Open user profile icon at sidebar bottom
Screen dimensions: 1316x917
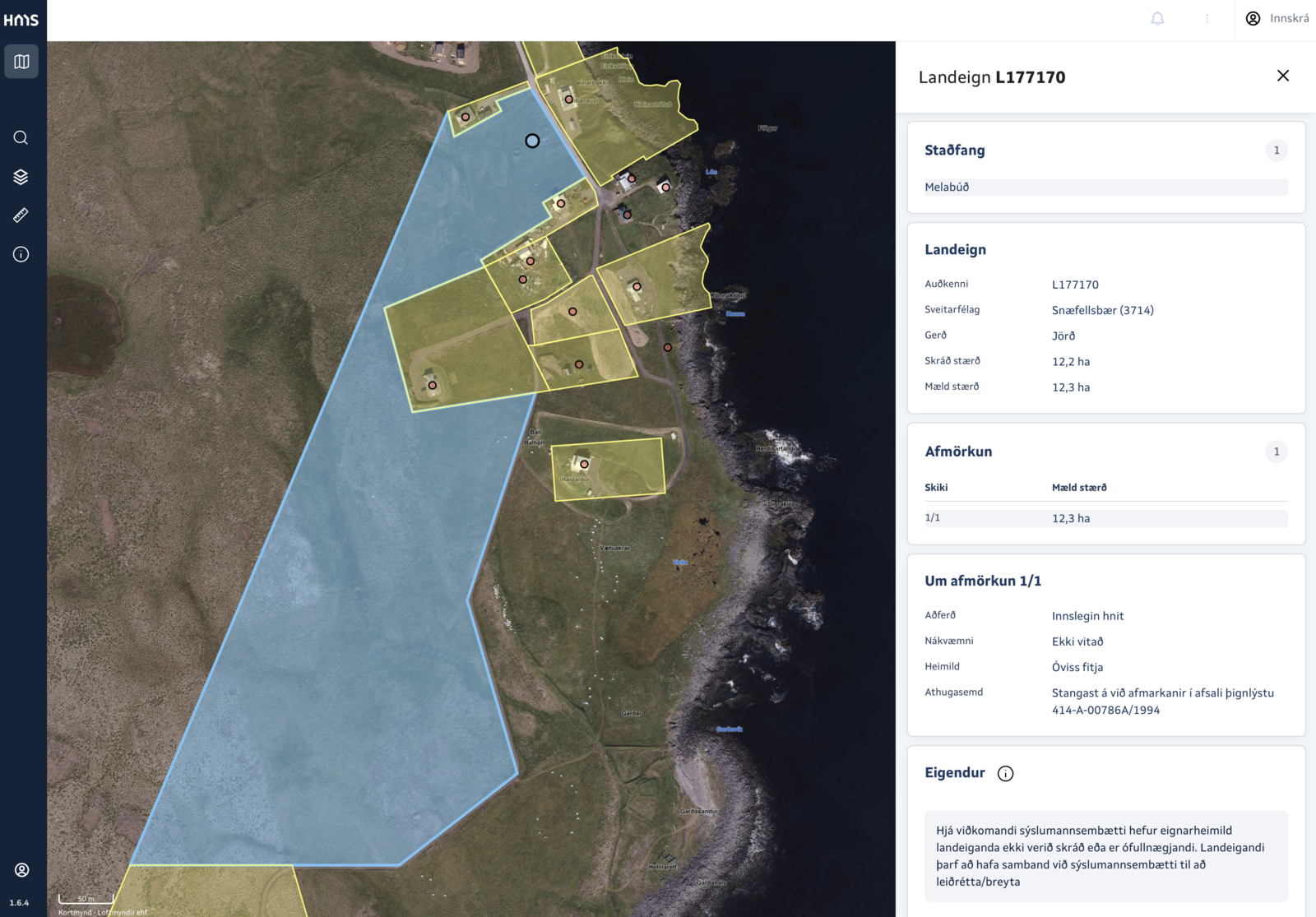(x=22, y=870)
